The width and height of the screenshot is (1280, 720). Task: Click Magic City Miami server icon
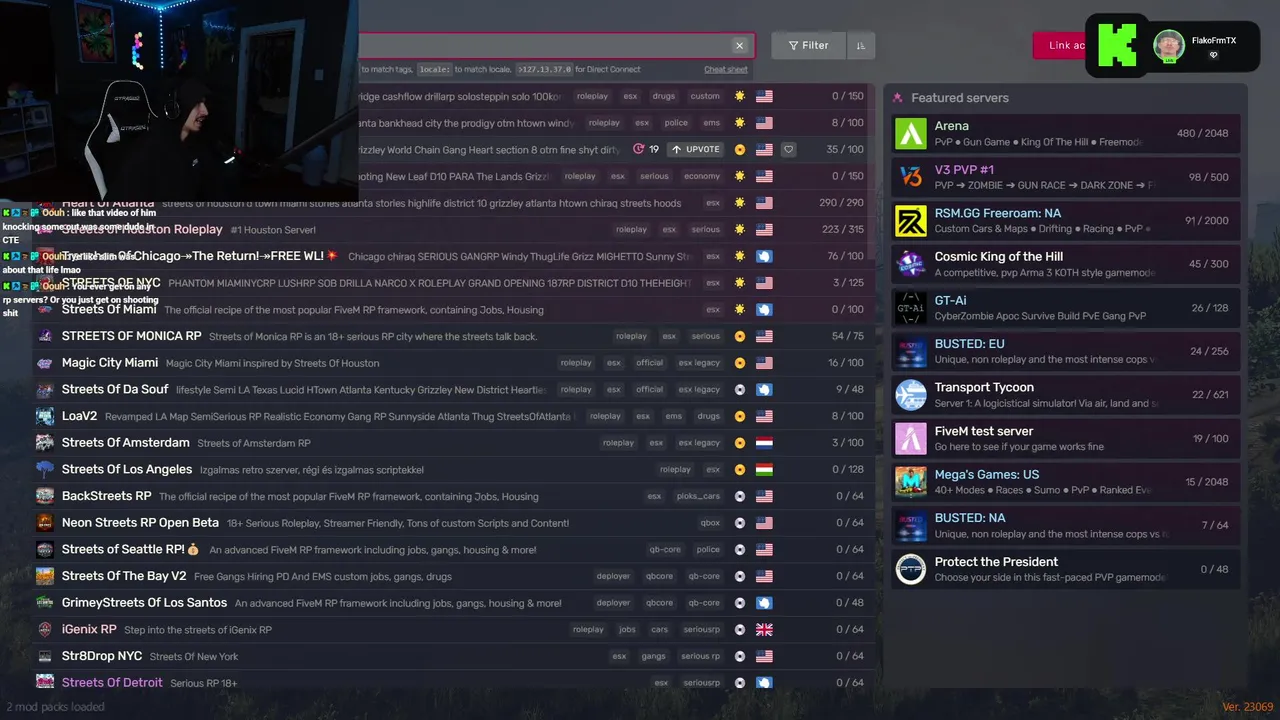point(45,363)
